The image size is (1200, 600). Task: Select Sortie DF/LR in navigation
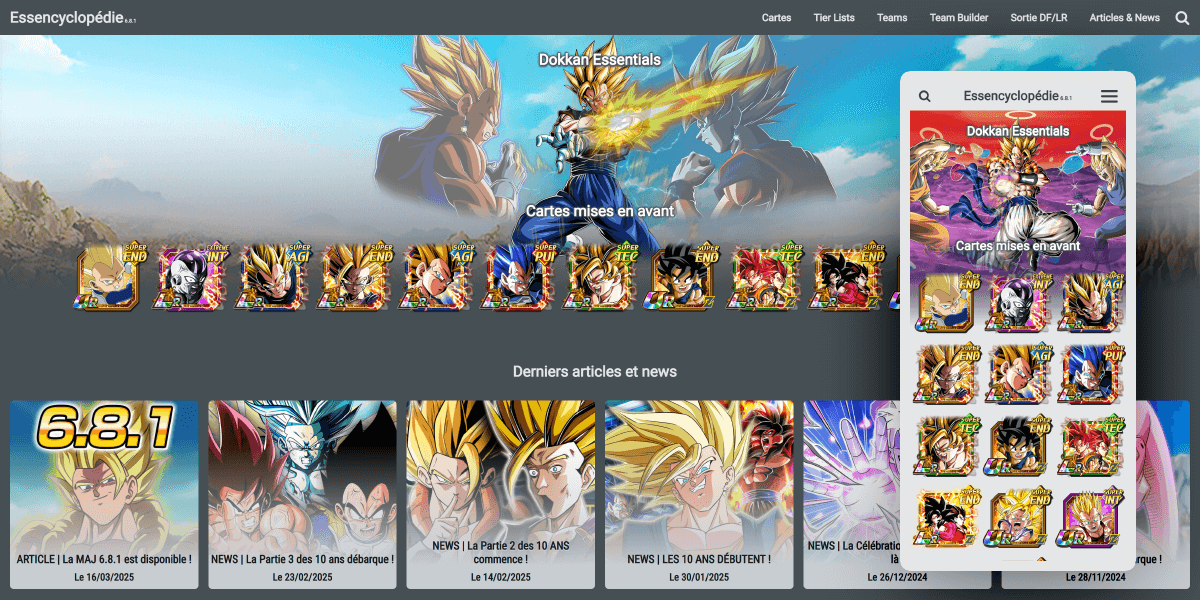coord(1039,17)
